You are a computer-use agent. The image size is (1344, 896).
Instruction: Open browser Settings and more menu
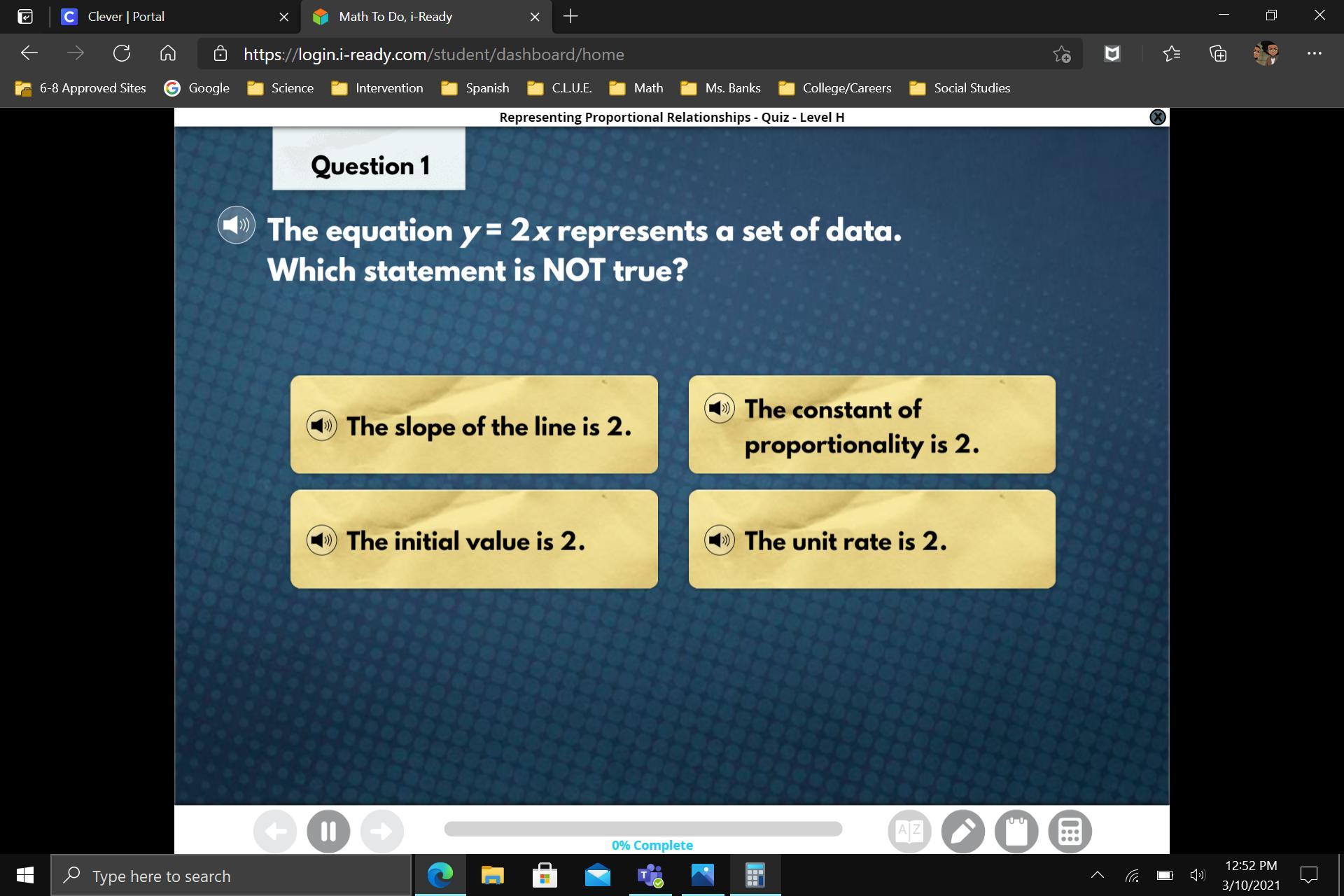pos(1314,54)
